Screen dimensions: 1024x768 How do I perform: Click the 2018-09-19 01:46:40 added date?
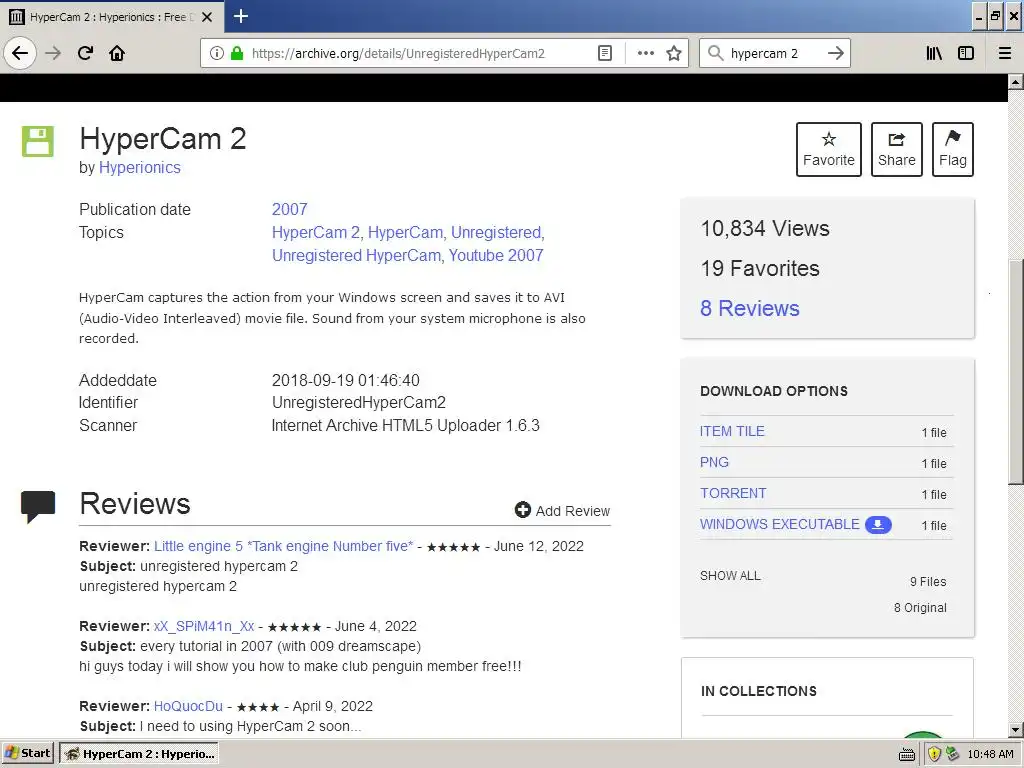[x=345, y=380]
